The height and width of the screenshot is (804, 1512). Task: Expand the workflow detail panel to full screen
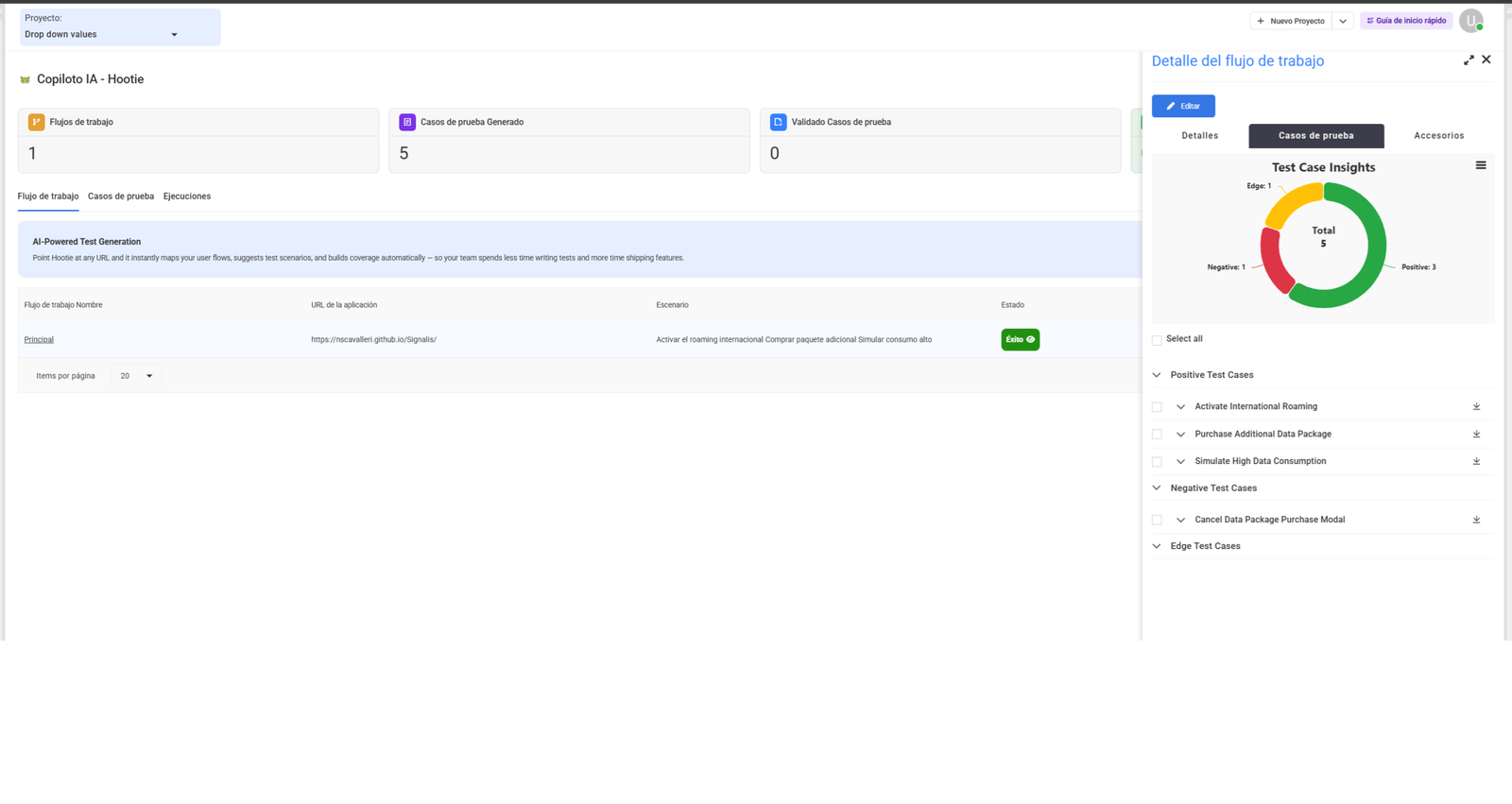(x=1469, y=60)
